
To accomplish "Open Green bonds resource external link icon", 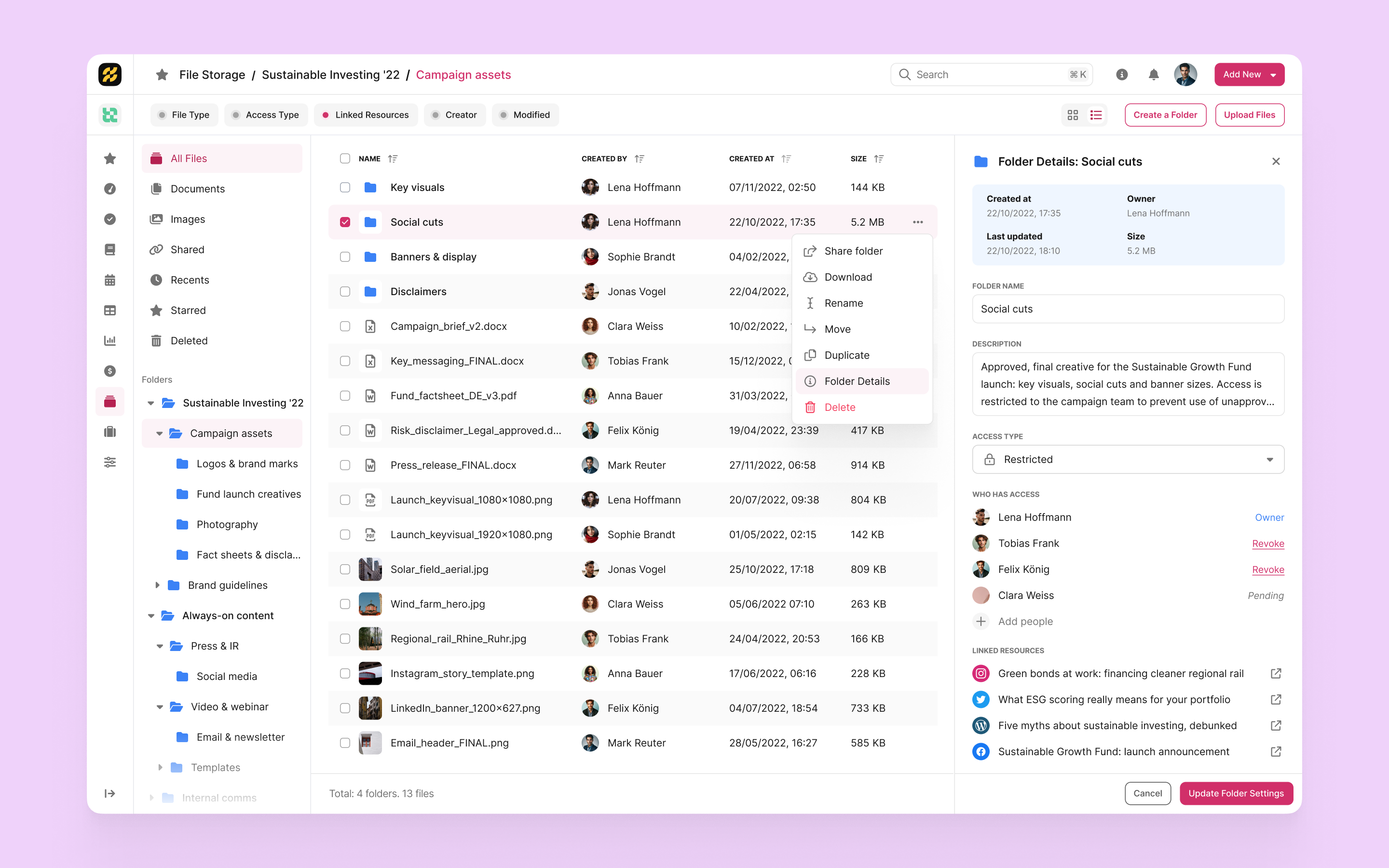I will tap(1276, 673).
